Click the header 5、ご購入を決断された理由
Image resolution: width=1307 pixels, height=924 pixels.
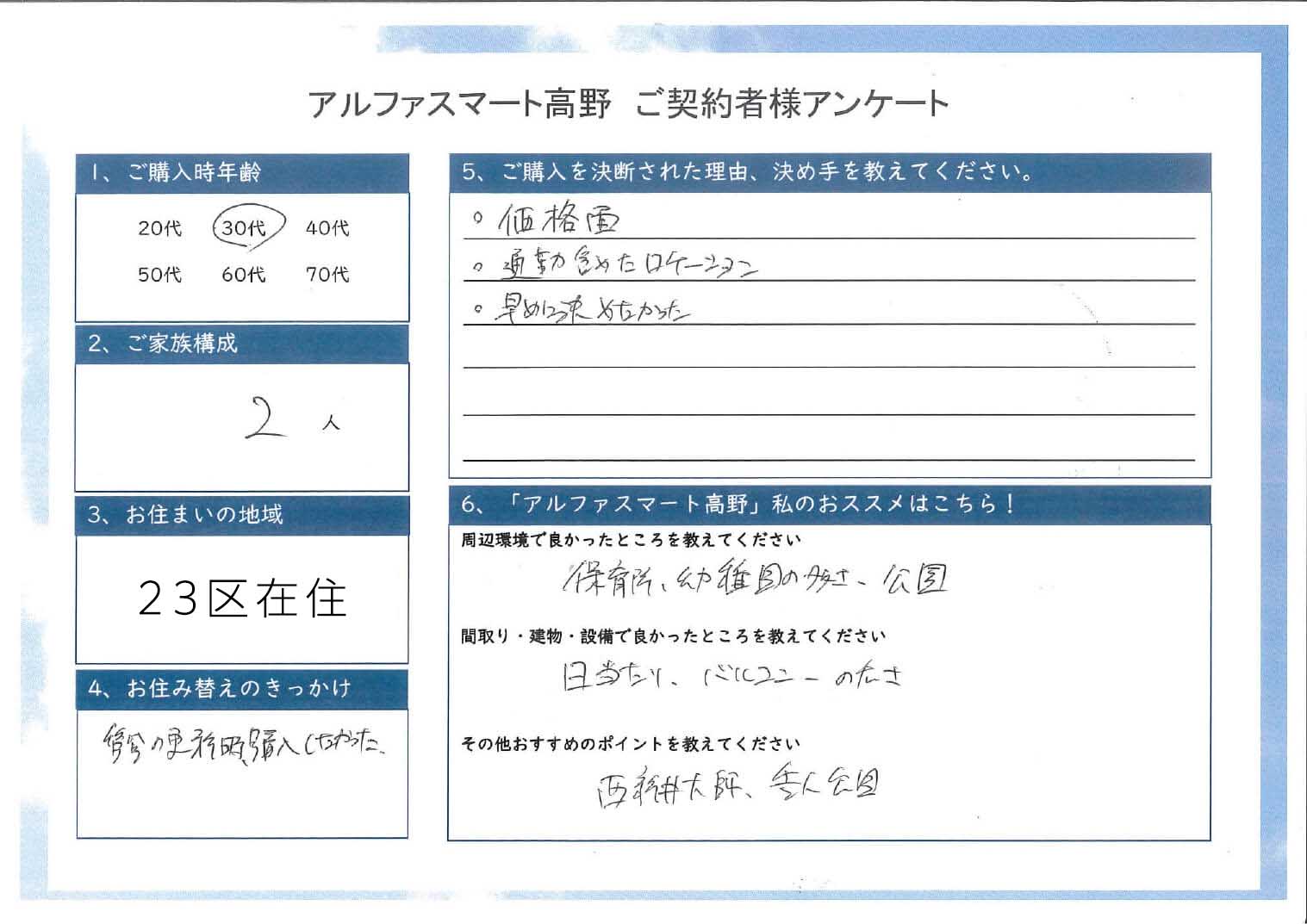pos(830,172)
